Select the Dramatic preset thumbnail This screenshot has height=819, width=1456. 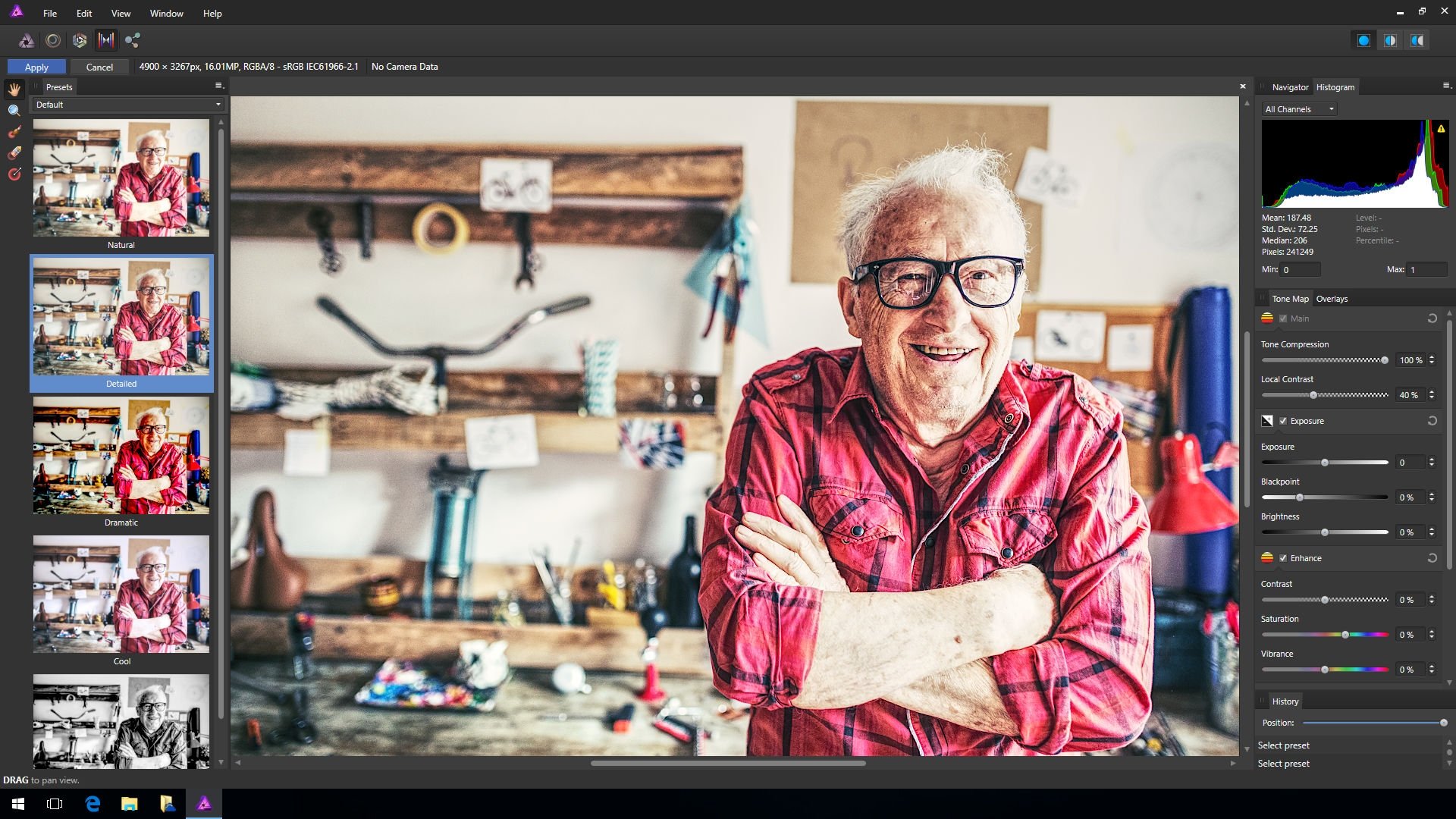[x=121, y=455]
